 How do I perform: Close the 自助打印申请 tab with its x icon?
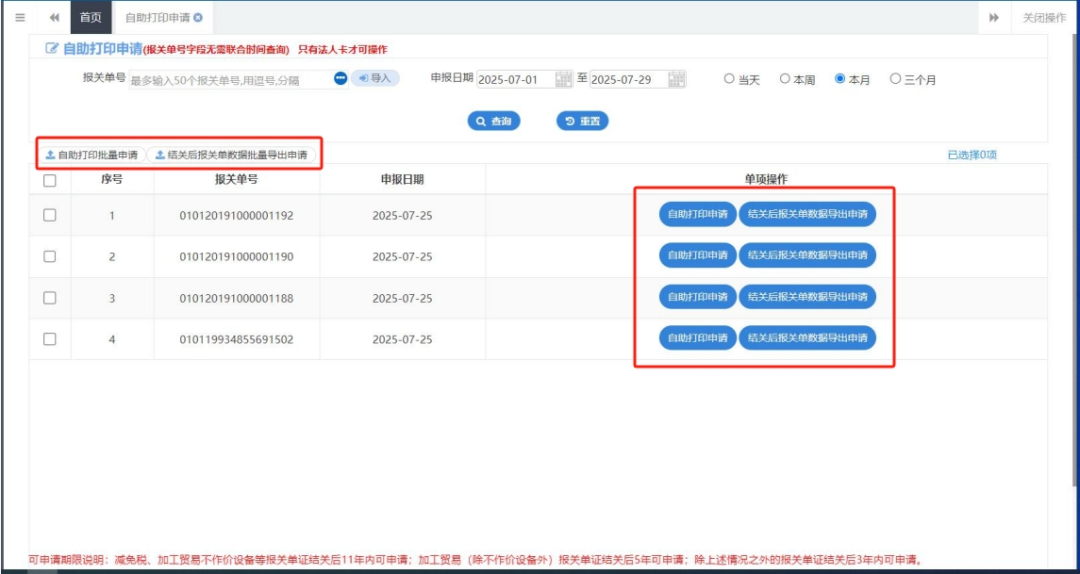coord(198,17)
